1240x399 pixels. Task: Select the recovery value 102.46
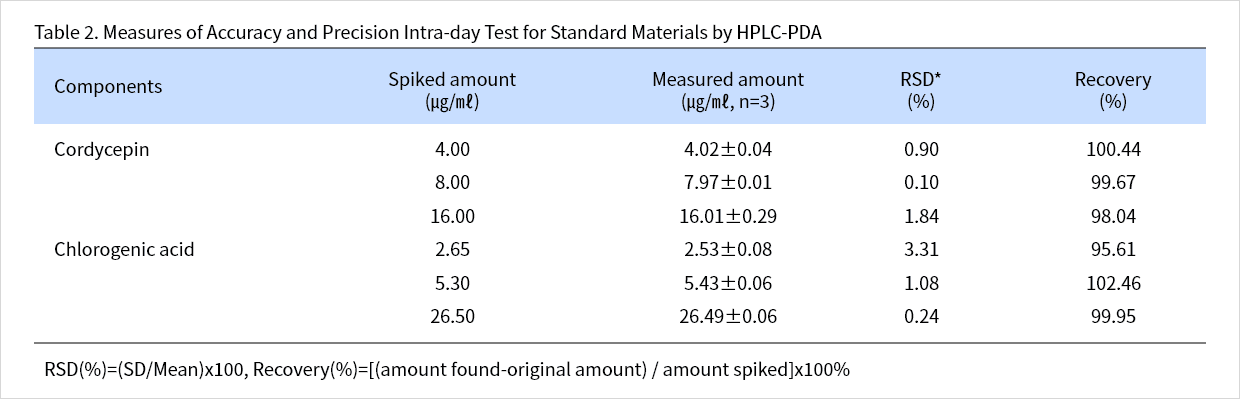[x=1113, y=283]
